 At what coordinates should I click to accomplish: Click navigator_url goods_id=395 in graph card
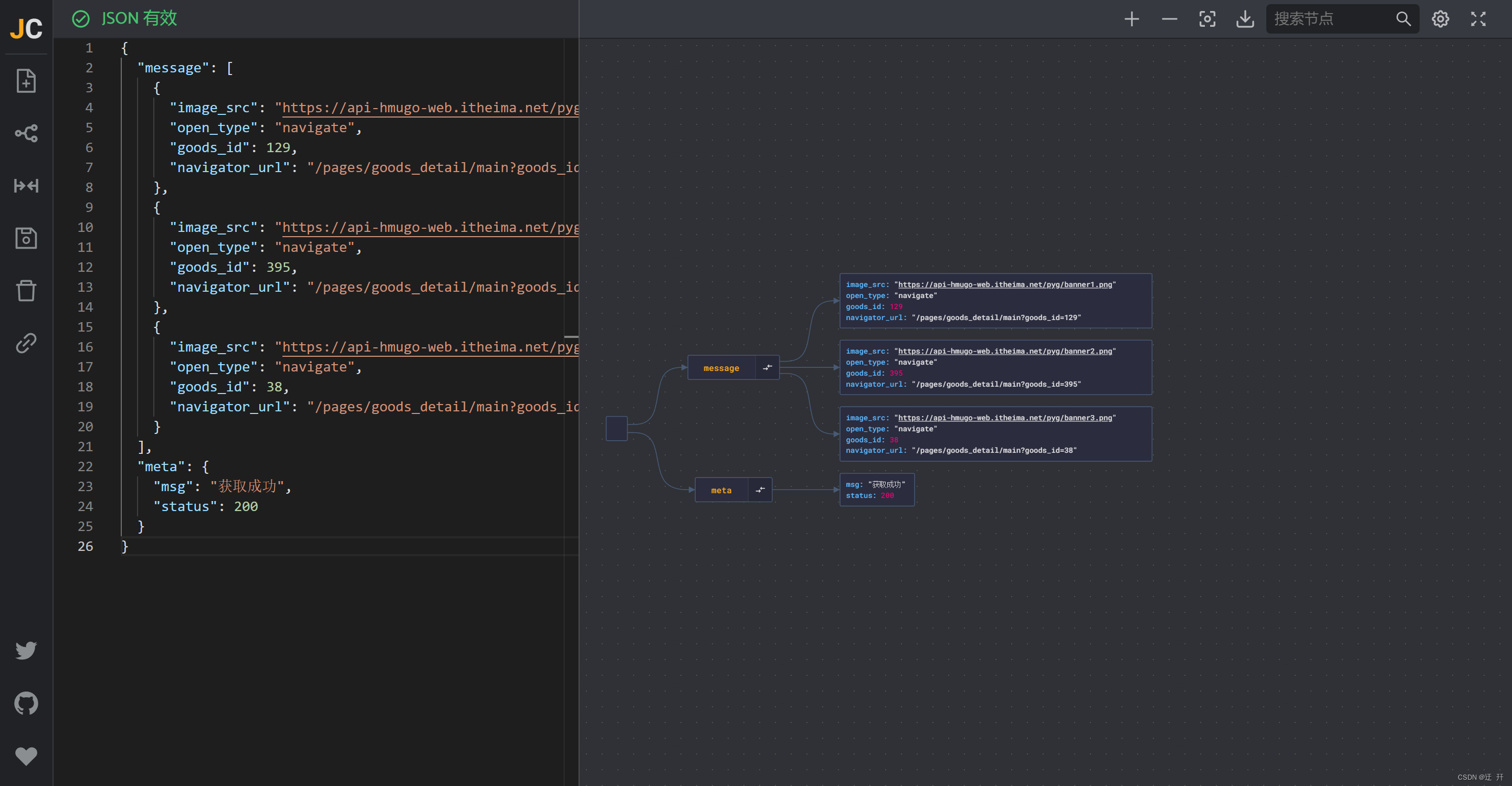(x=996, y=384)
